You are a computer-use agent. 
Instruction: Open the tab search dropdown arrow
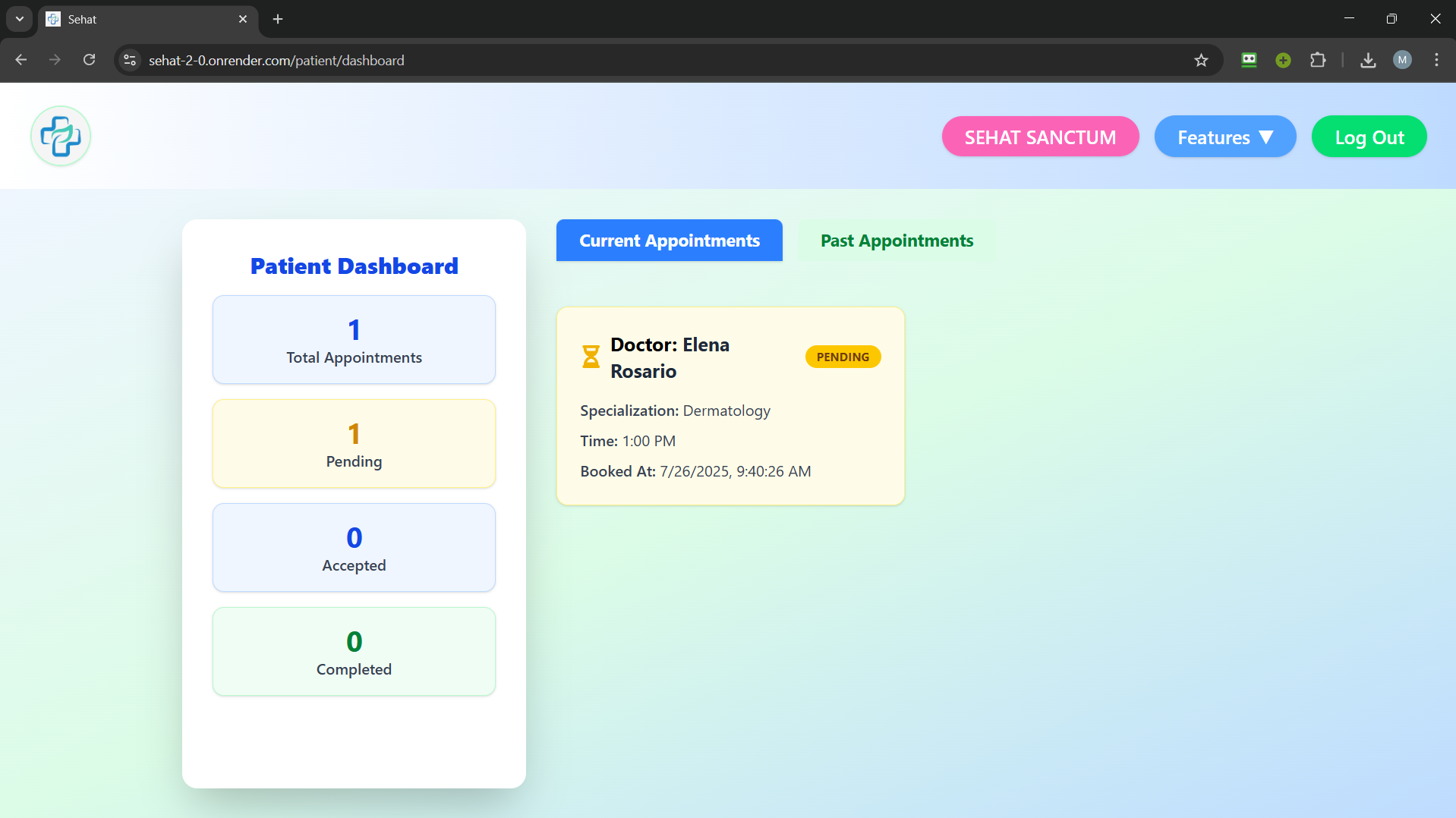20,19
